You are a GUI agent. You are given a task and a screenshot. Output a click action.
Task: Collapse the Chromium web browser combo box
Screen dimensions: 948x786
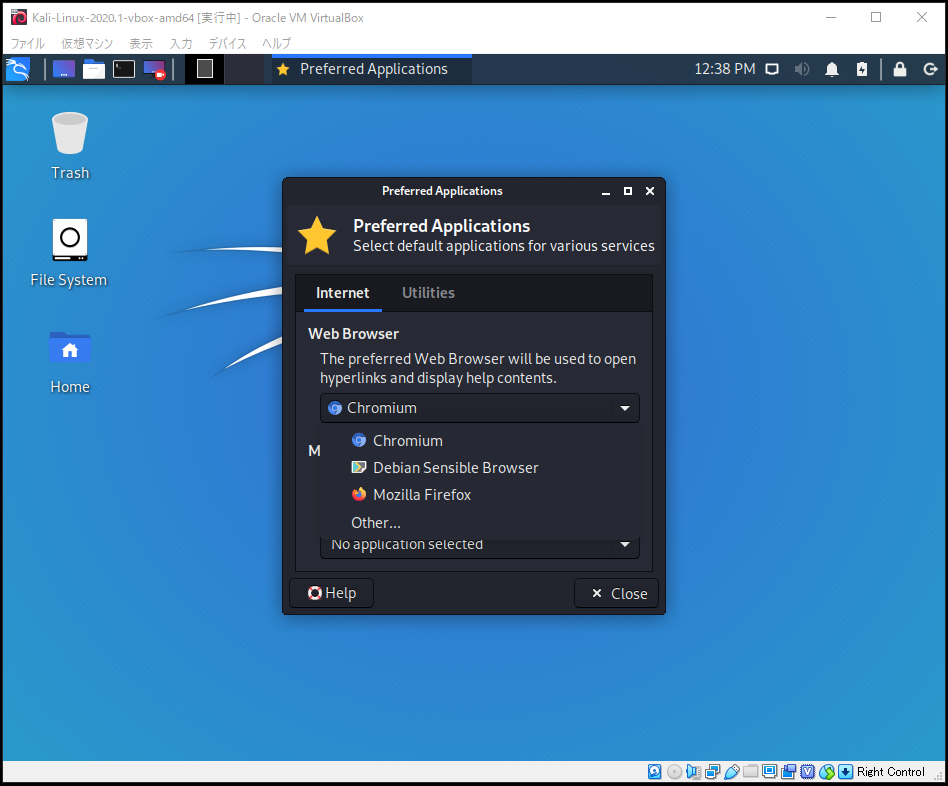click(479, 408)
